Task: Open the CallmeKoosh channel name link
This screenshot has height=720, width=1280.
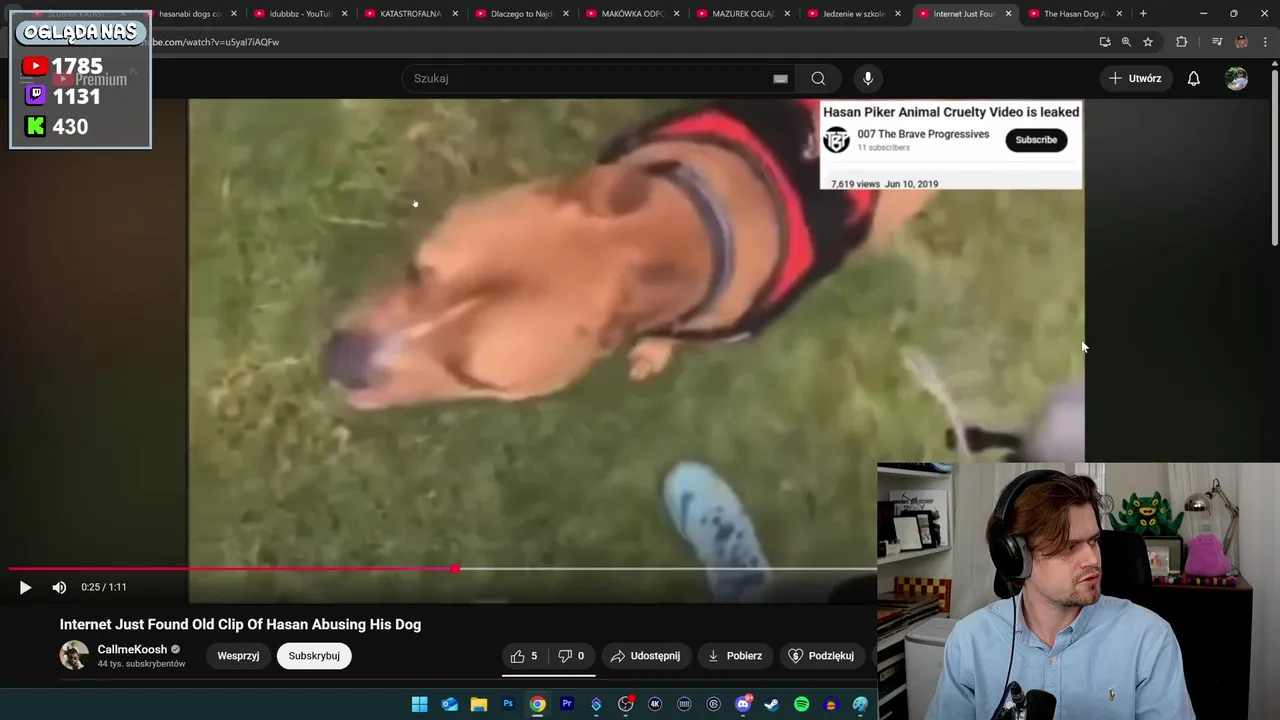Action: point(132,649)
